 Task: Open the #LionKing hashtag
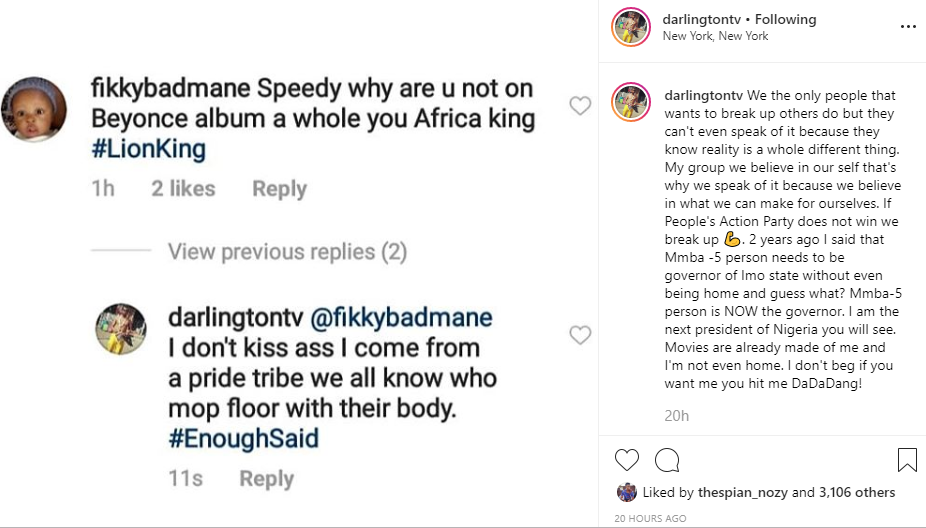[148, 150]
